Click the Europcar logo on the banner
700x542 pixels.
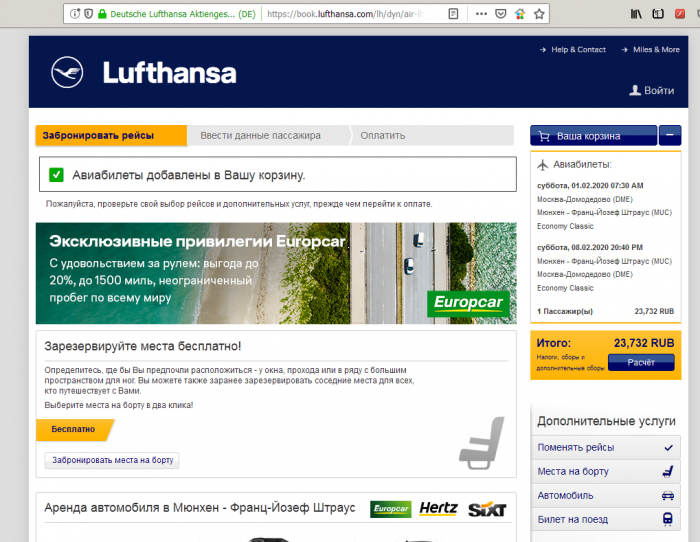pyautogui.click(x=468, y=303)
